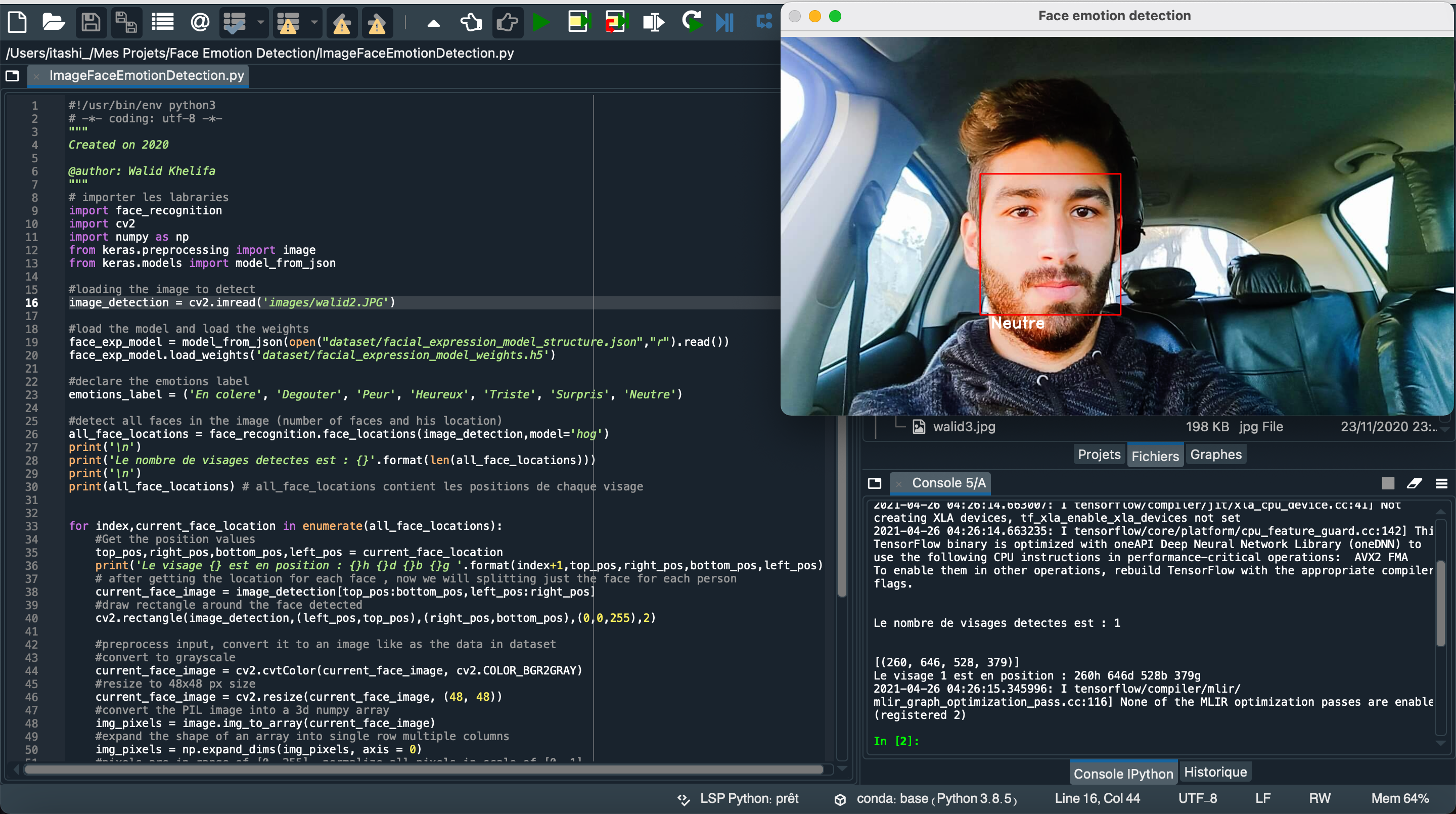The image size is (1456, 814).
Task: Click LSP Python: prêt status
Action: pos(739,798)
